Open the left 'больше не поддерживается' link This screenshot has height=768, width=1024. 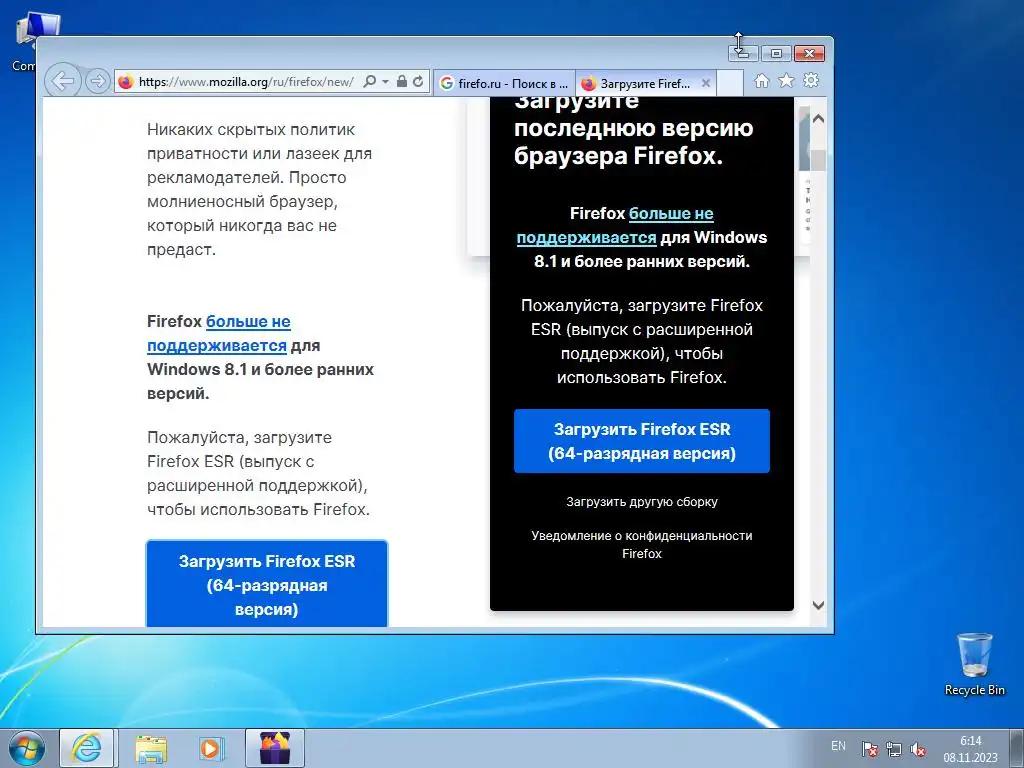pos(219,333)
